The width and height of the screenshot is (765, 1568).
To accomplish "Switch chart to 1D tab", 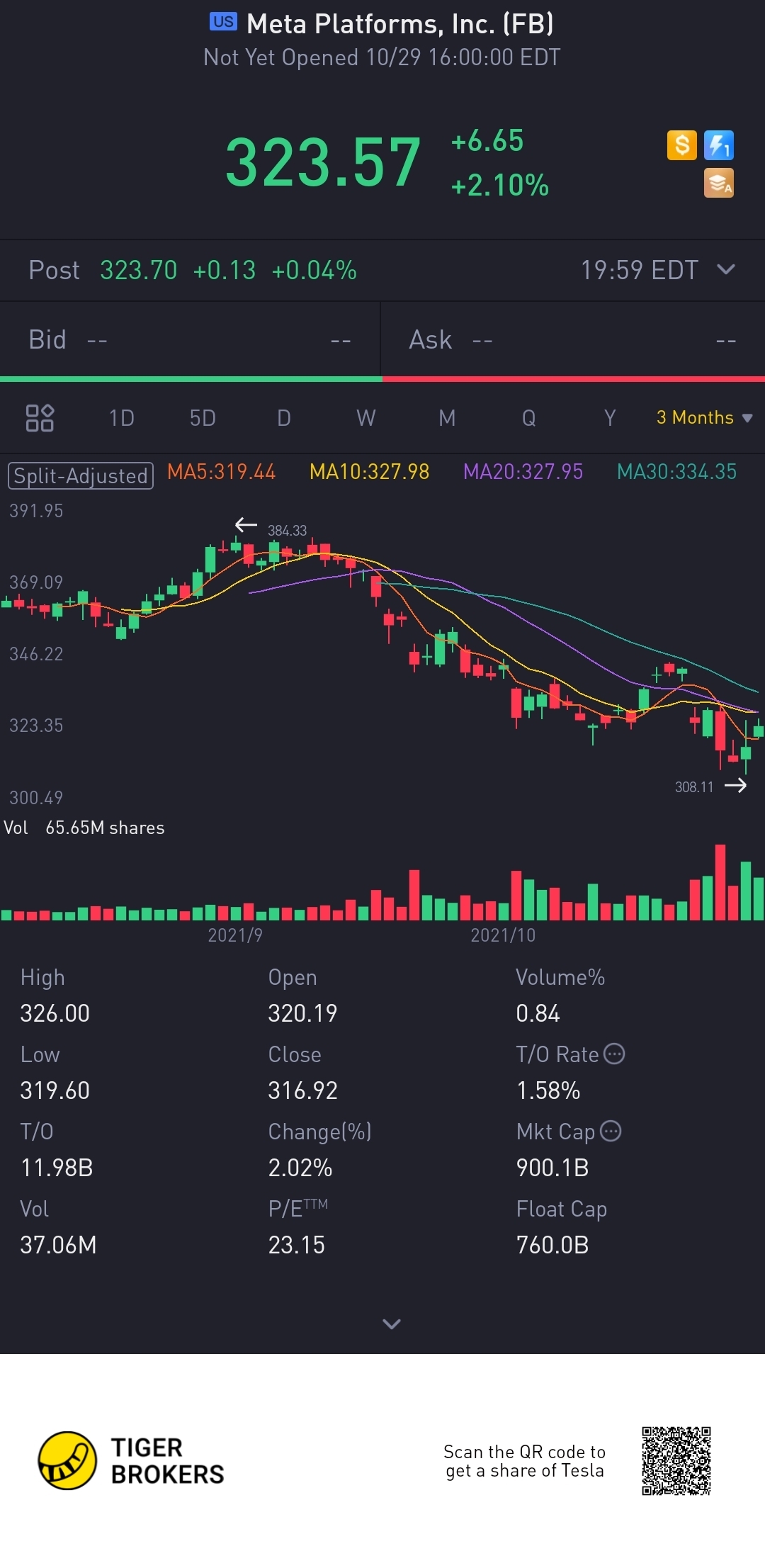I will (121, 418).
